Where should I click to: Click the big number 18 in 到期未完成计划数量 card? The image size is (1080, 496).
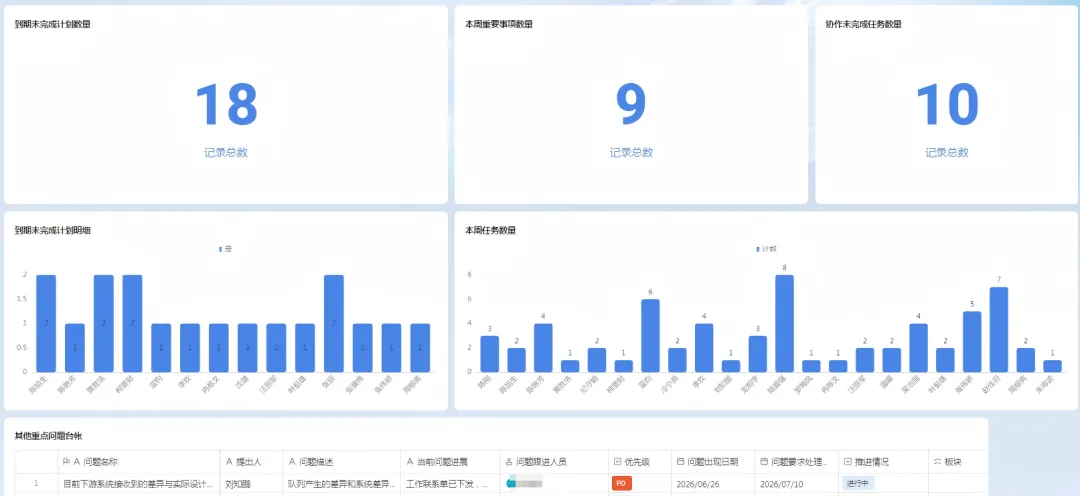coord(226,105)
